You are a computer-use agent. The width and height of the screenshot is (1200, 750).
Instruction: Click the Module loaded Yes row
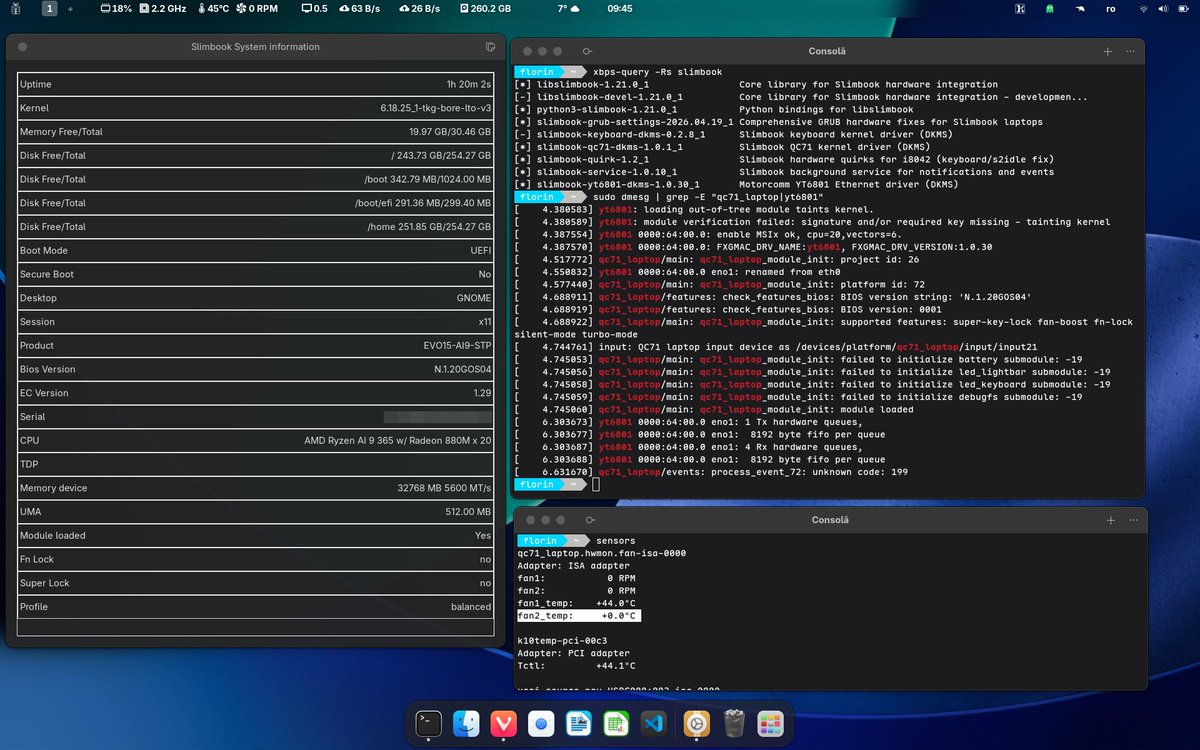pyautogui.click(x=255, y=535)
